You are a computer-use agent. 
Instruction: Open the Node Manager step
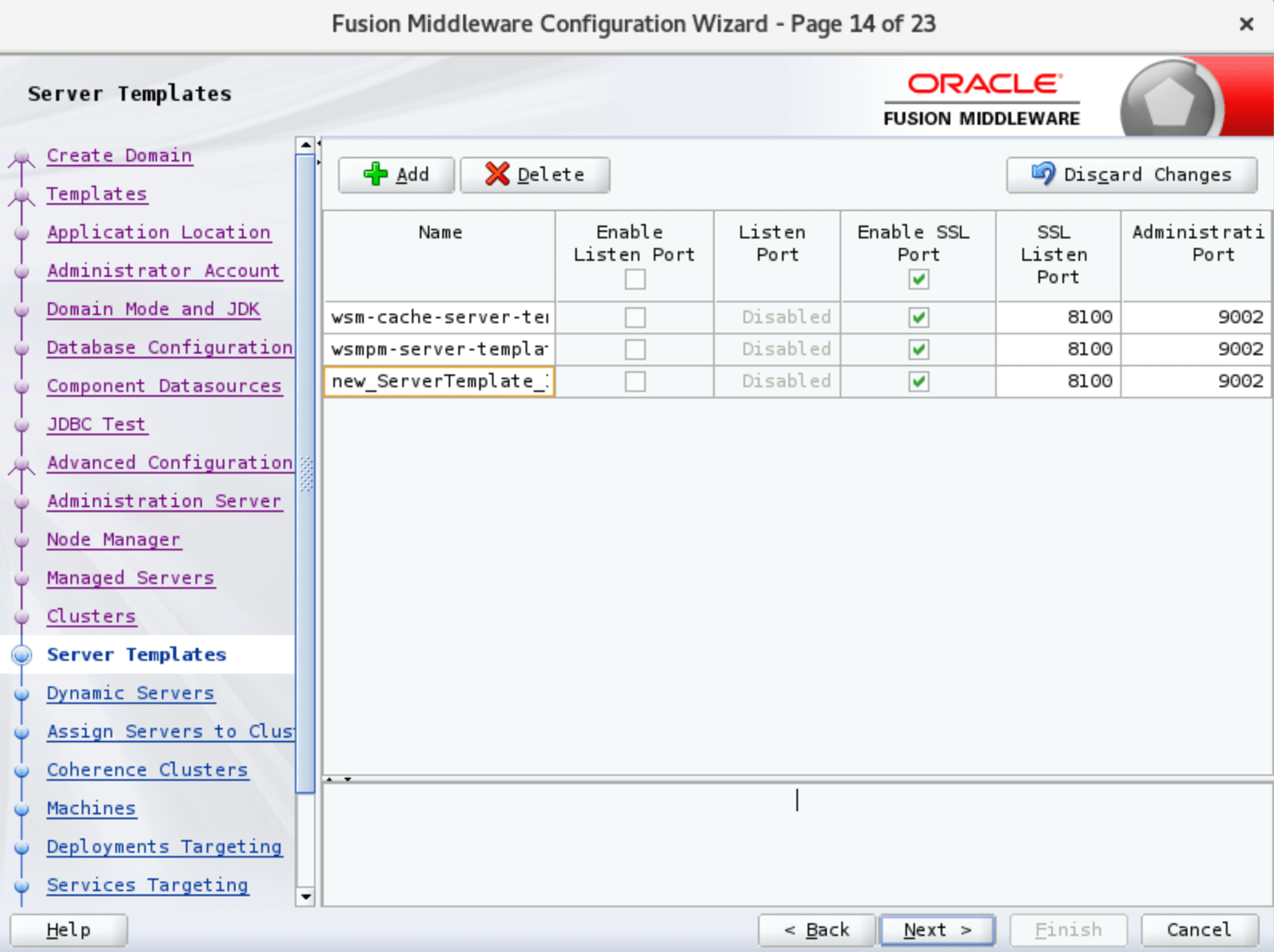(114, 540)
